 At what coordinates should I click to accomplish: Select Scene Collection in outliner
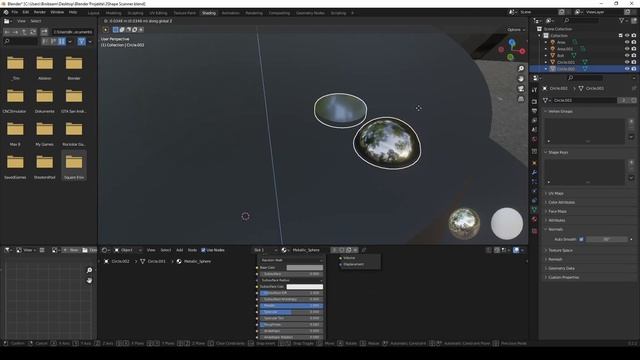(x=558, y=29)
